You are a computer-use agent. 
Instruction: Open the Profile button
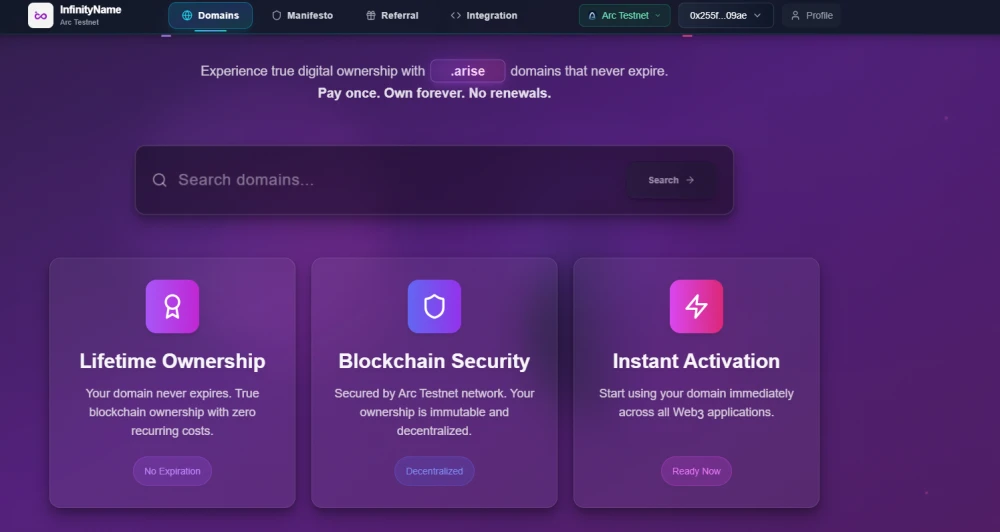point(810,16)
